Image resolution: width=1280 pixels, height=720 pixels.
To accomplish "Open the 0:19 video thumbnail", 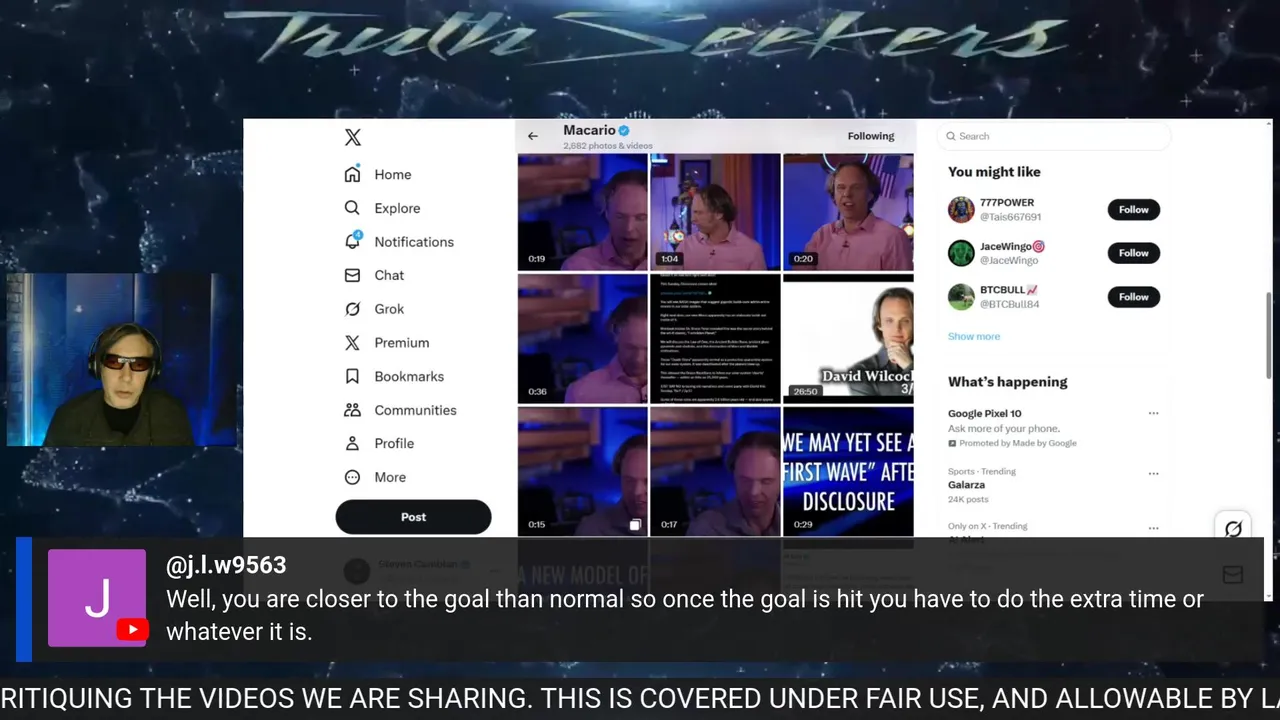I will 582,212.
